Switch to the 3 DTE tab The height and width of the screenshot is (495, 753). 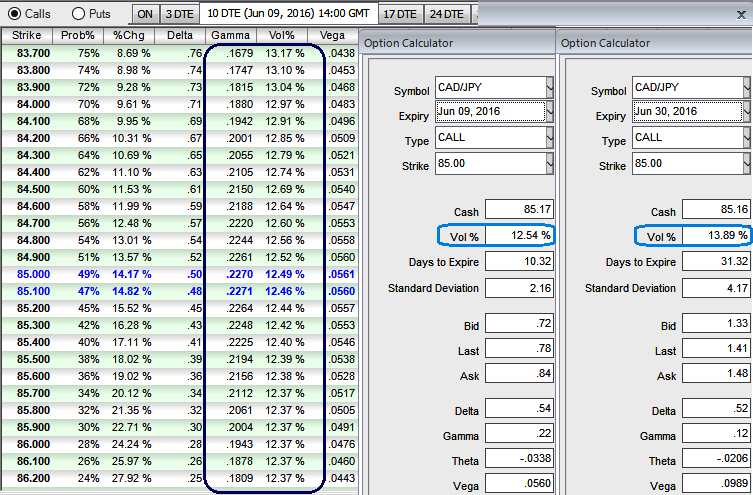(x=179, y=14)
